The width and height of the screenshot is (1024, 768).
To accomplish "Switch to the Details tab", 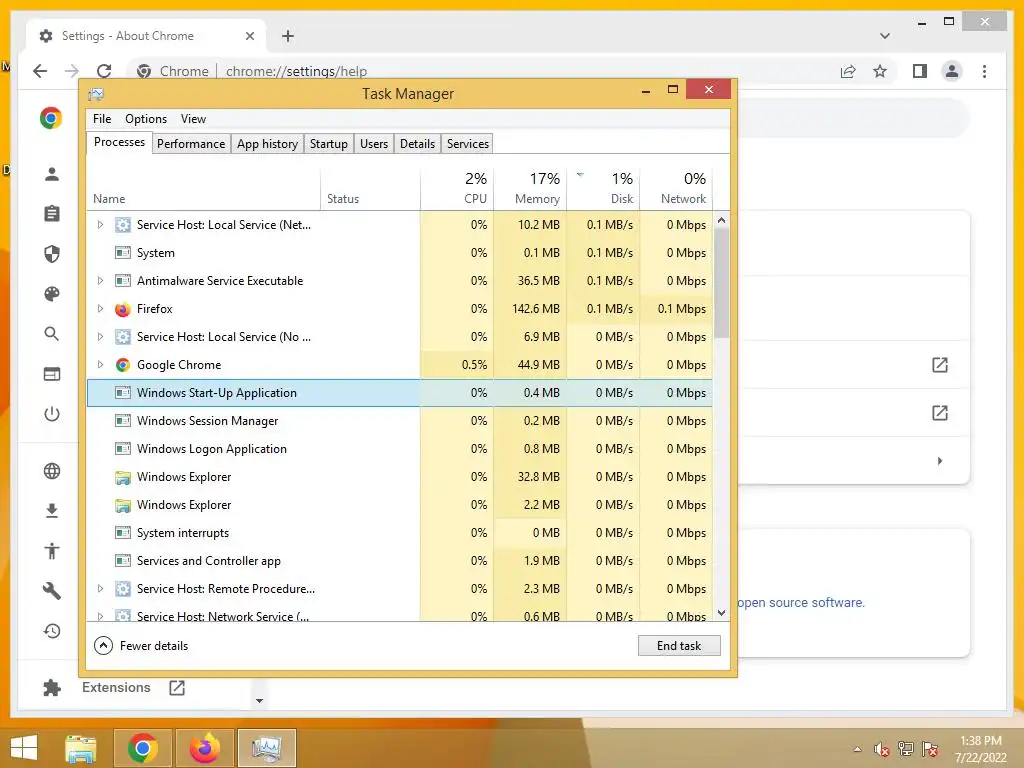I will [x=417, y=144].
